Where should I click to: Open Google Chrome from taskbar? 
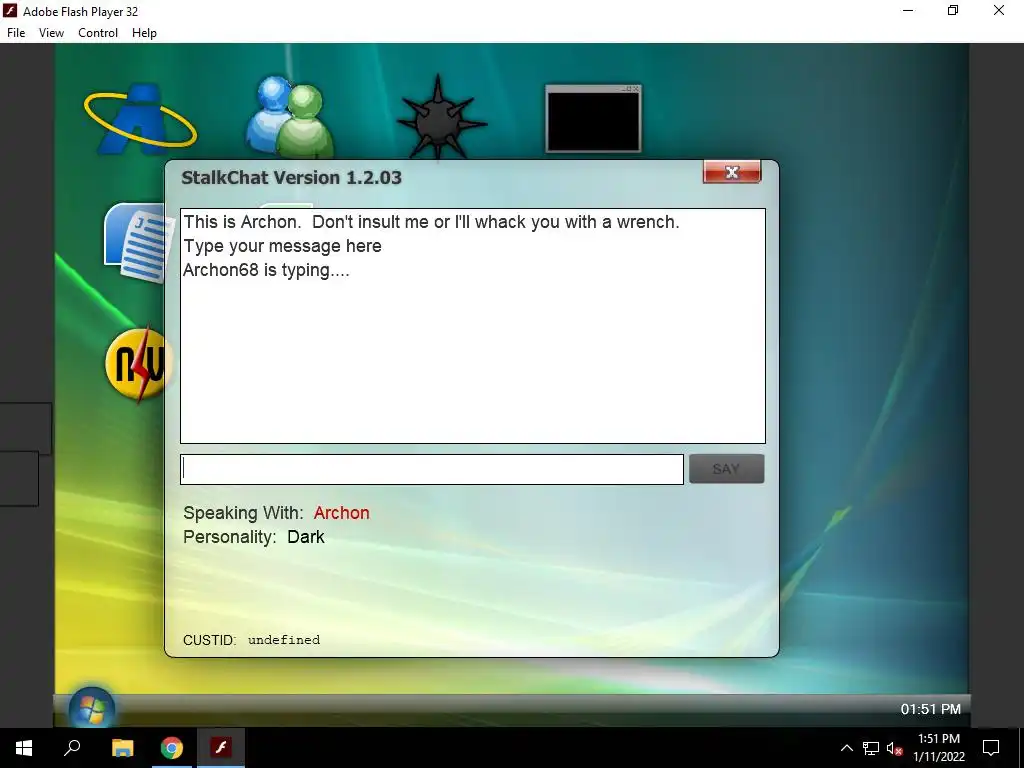coord(172,748)
